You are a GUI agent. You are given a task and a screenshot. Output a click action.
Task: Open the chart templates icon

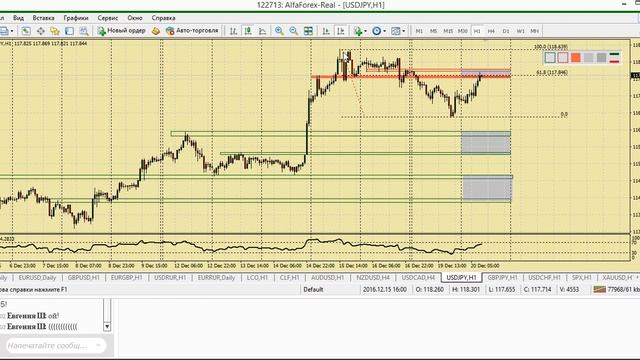(395, 31)
